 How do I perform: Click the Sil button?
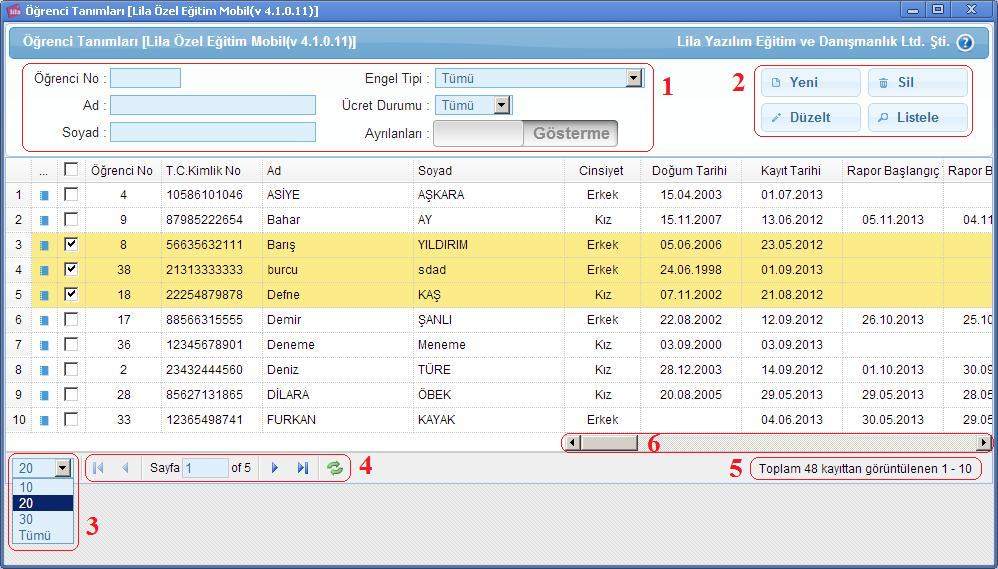pyautogui.click(x=918, y=83)
